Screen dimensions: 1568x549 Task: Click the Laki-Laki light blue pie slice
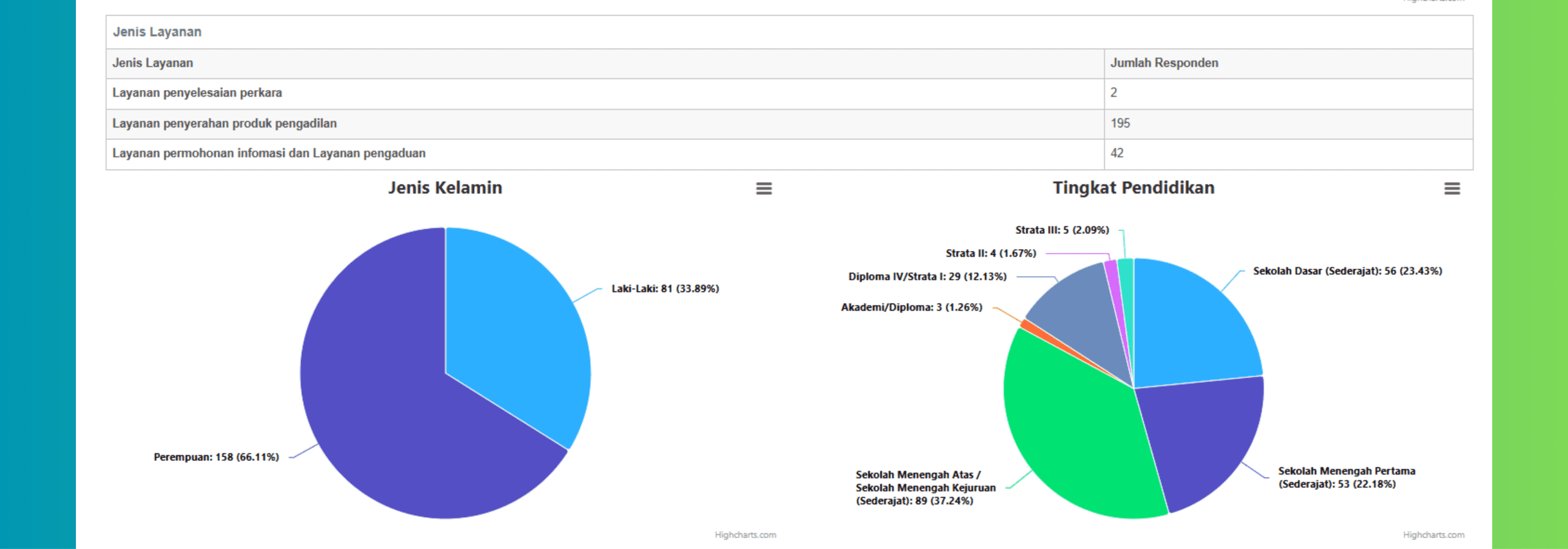[514, 331]
